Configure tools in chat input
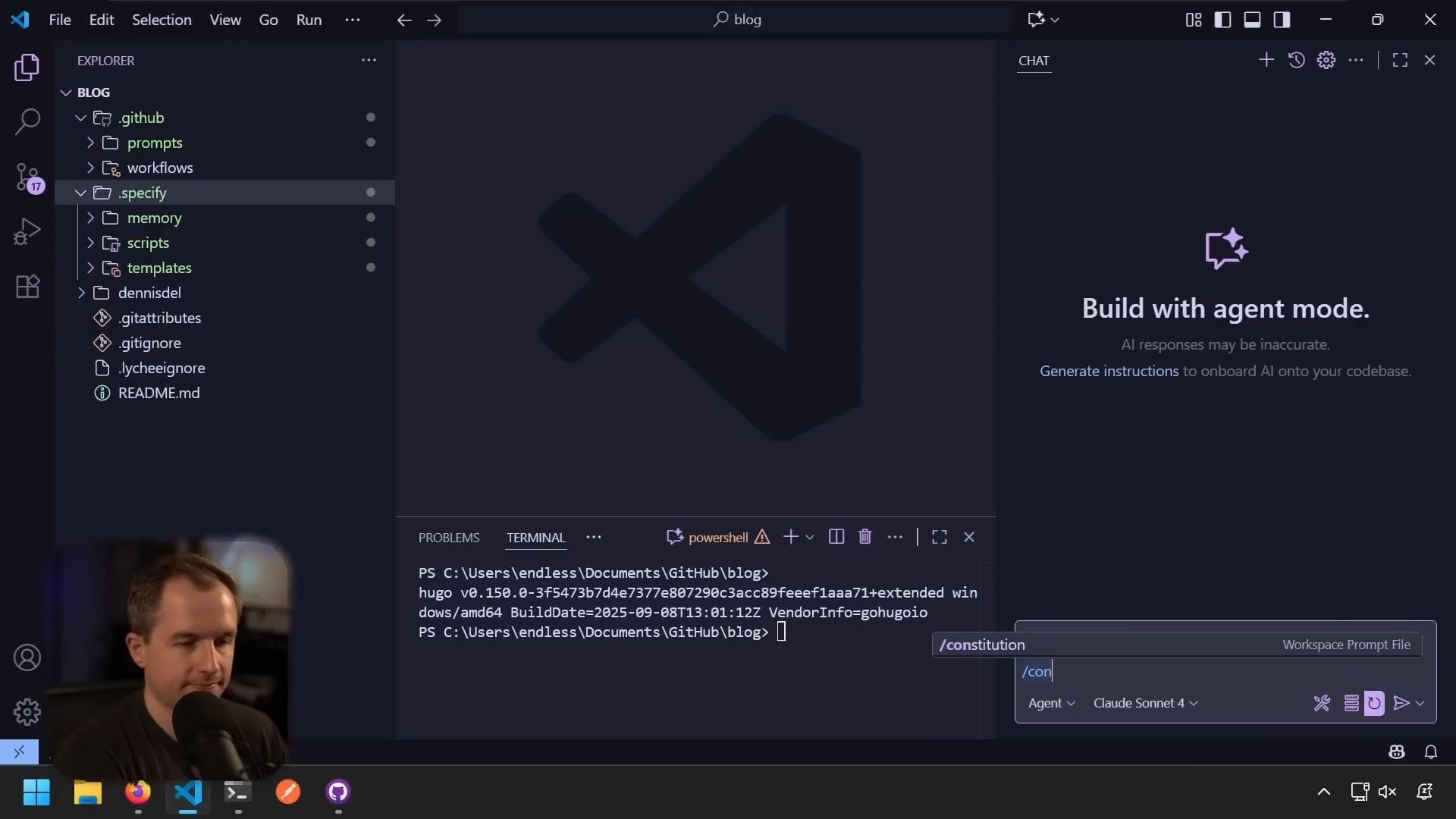The width and height of the screenshot is (1456, 819). click(x=1322, y=703)
